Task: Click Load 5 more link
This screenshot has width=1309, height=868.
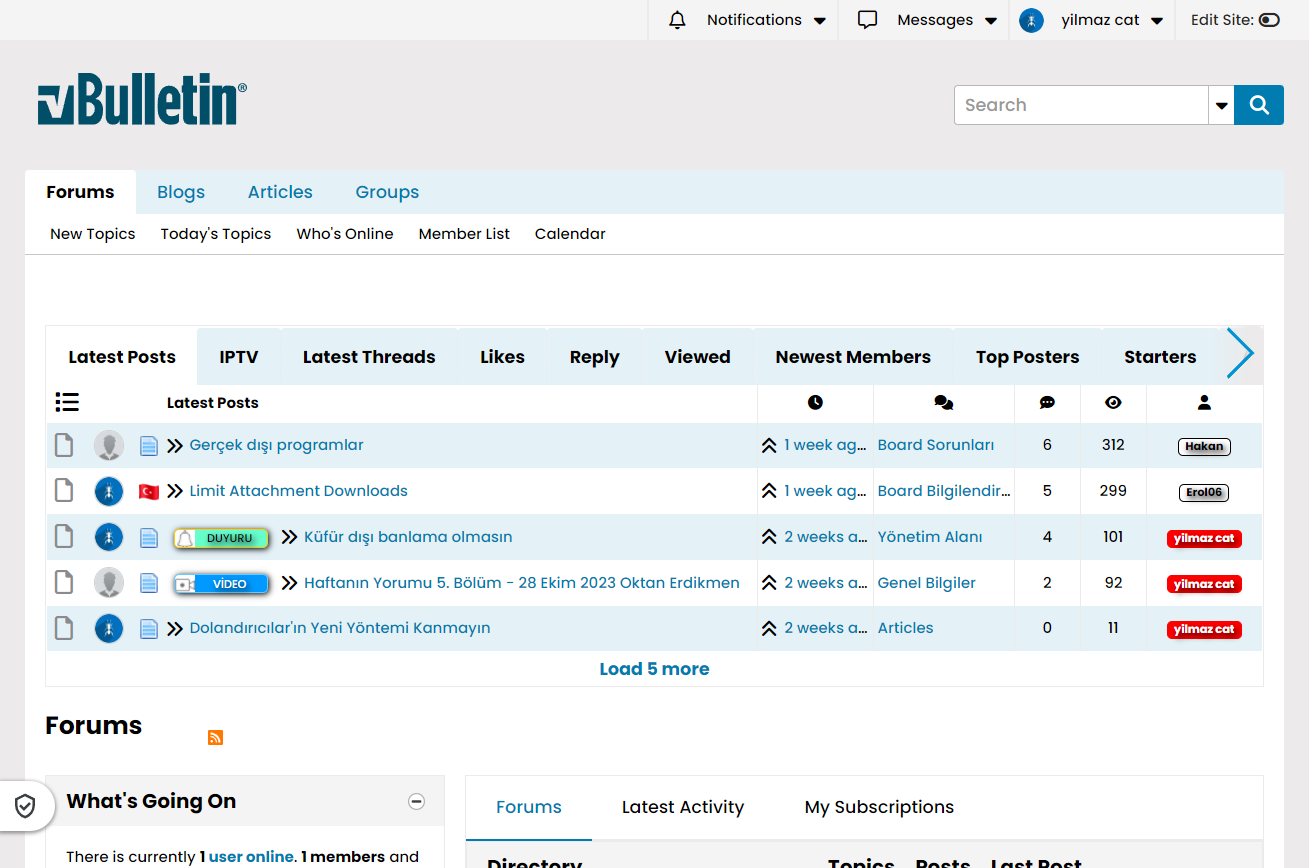Action: pos(654,669)
